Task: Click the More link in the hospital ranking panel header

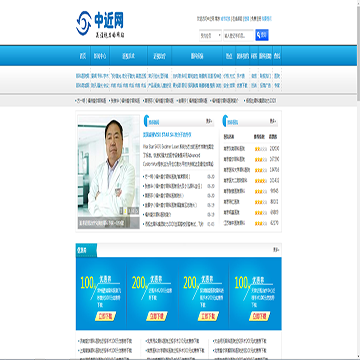Action: 273,121
